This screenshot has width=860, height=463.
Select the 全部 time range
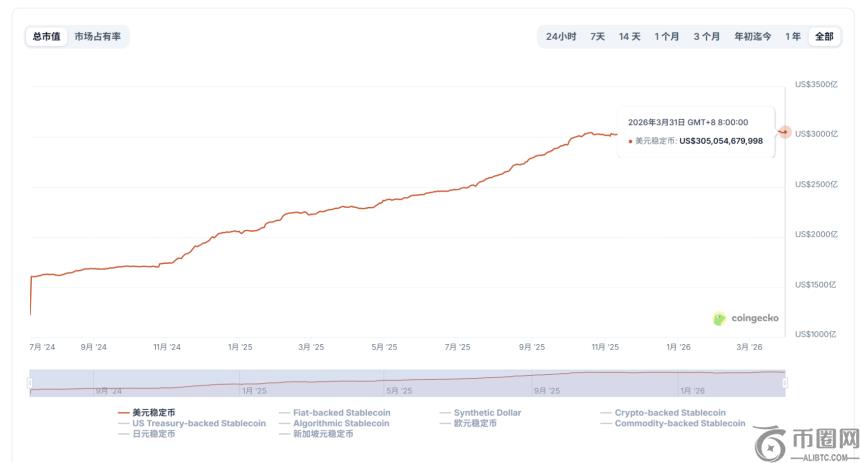click(x=824, y=36)
